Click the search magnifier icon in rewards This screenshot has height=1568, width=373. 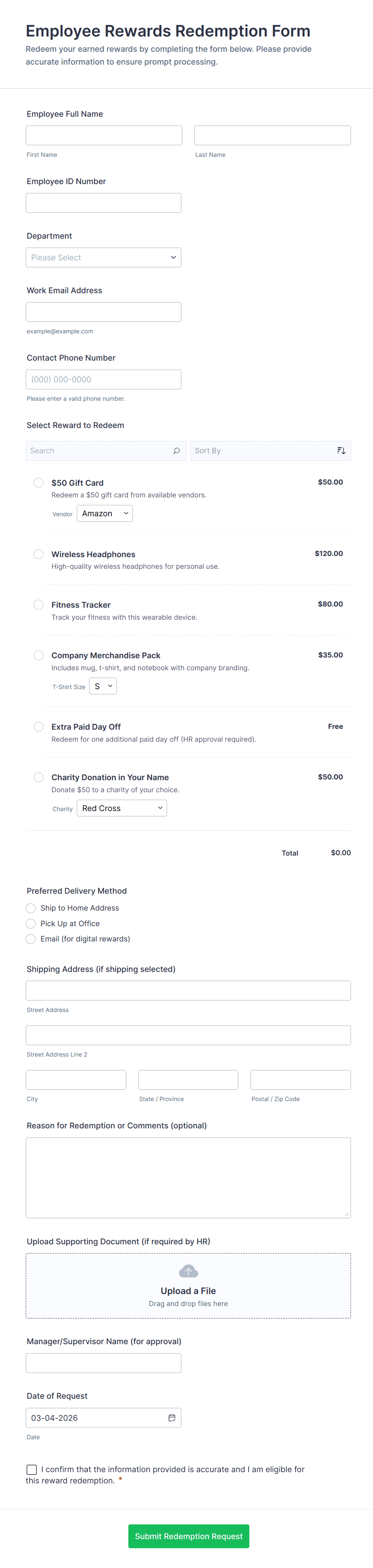176,450
